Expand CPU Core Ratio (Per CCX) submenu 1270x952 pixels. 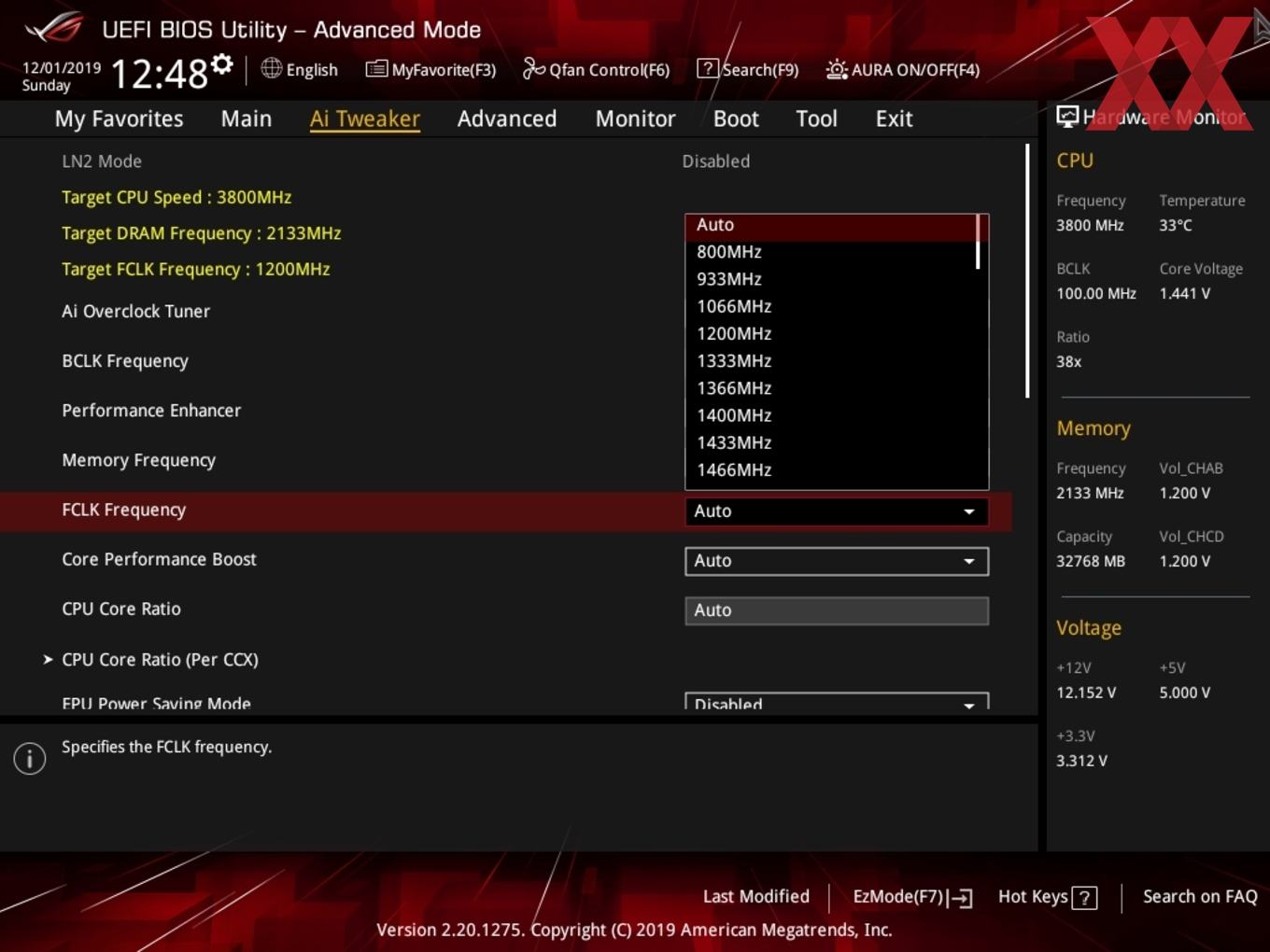click(160, 660)
